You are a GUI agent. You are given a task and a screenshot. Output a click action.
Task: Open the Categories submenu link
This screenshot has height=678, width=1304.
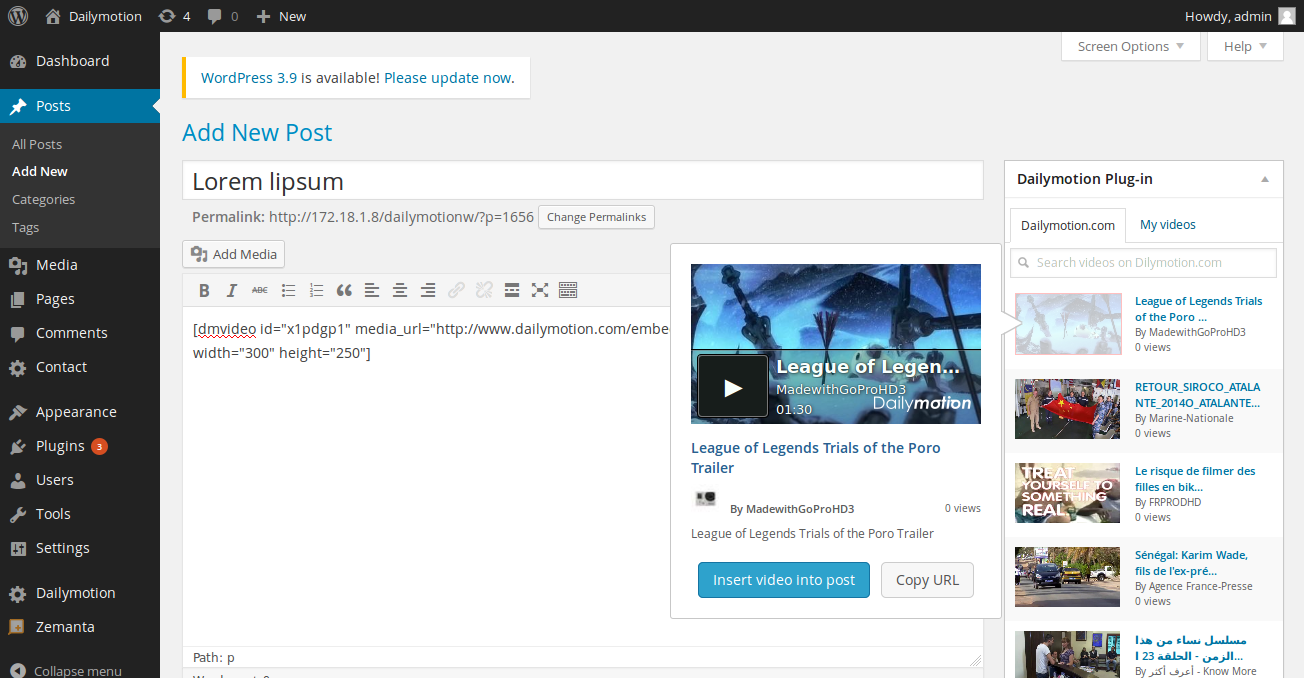pos(43,199)
